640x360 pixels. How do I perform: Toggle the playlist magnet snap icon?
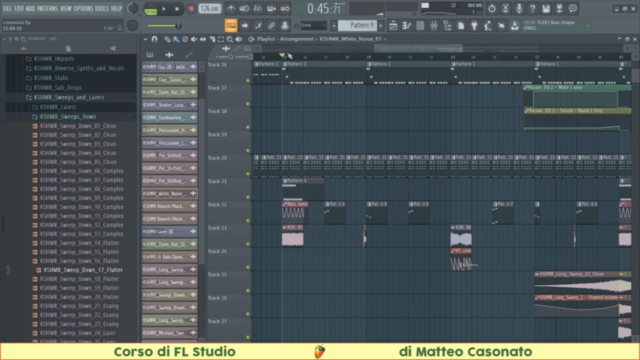pyautogui.click(x=154, y=39)
